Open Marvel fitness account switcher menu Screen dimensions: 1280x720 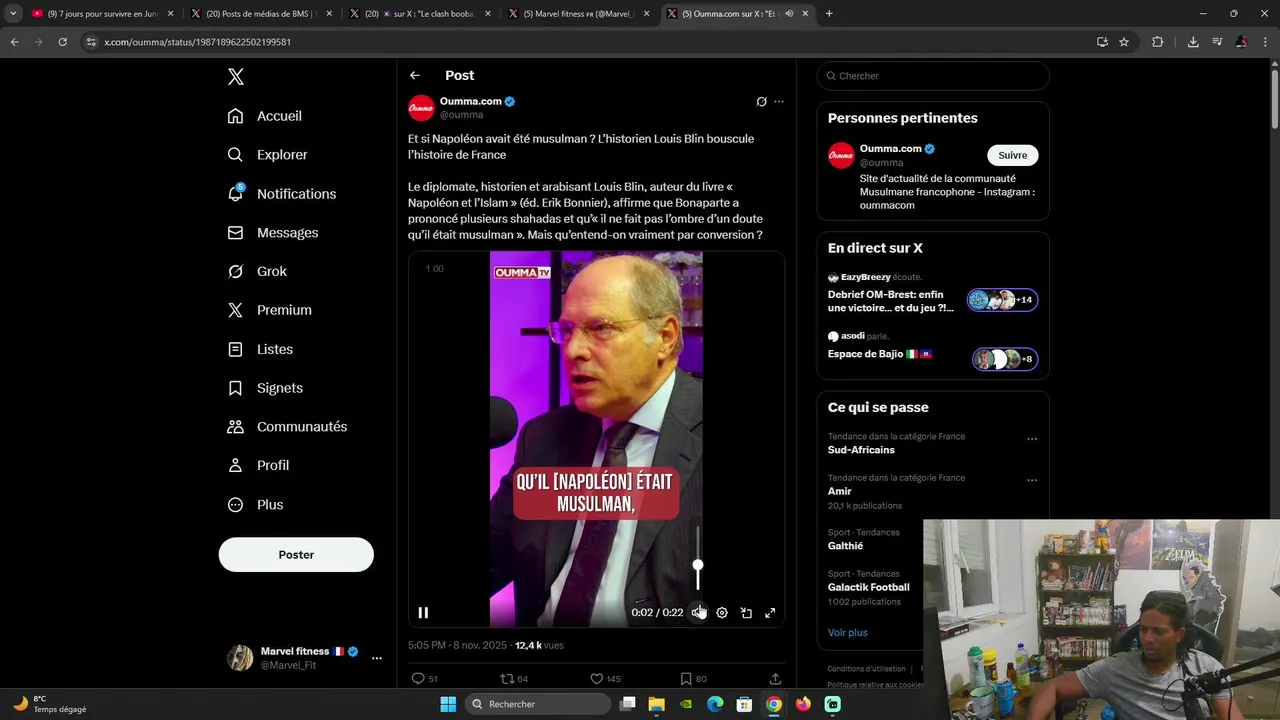click(304, 657)
